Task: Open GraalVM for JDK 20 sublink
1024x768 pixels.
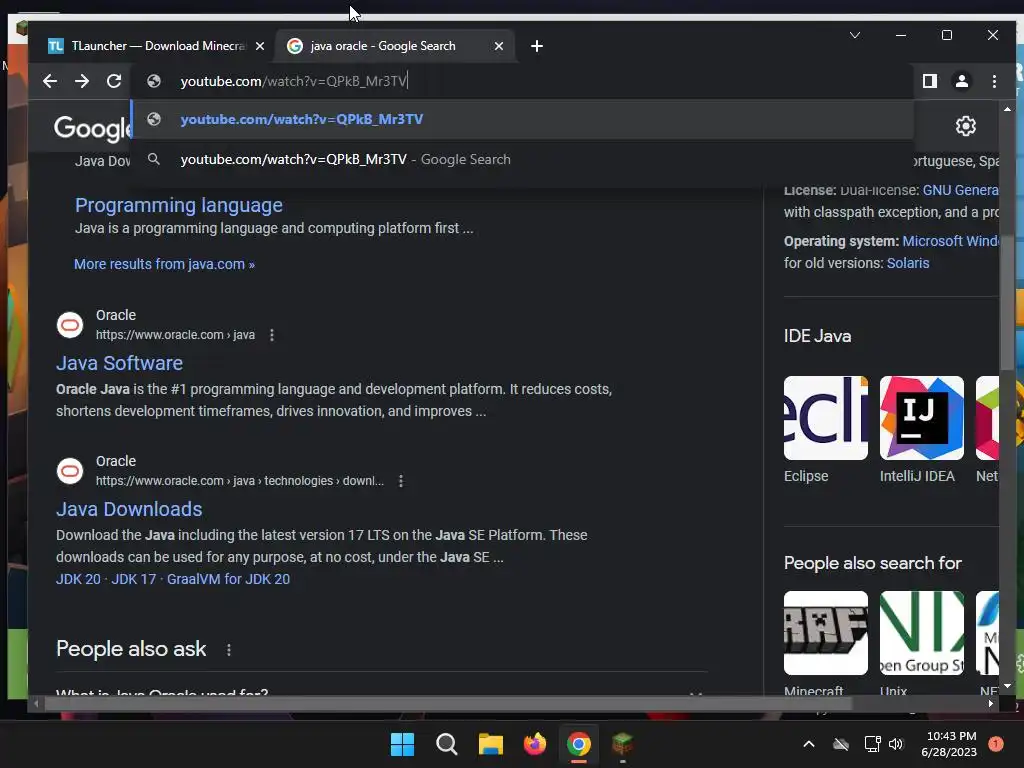Action: pyautogui.click(x=229, y=579)
